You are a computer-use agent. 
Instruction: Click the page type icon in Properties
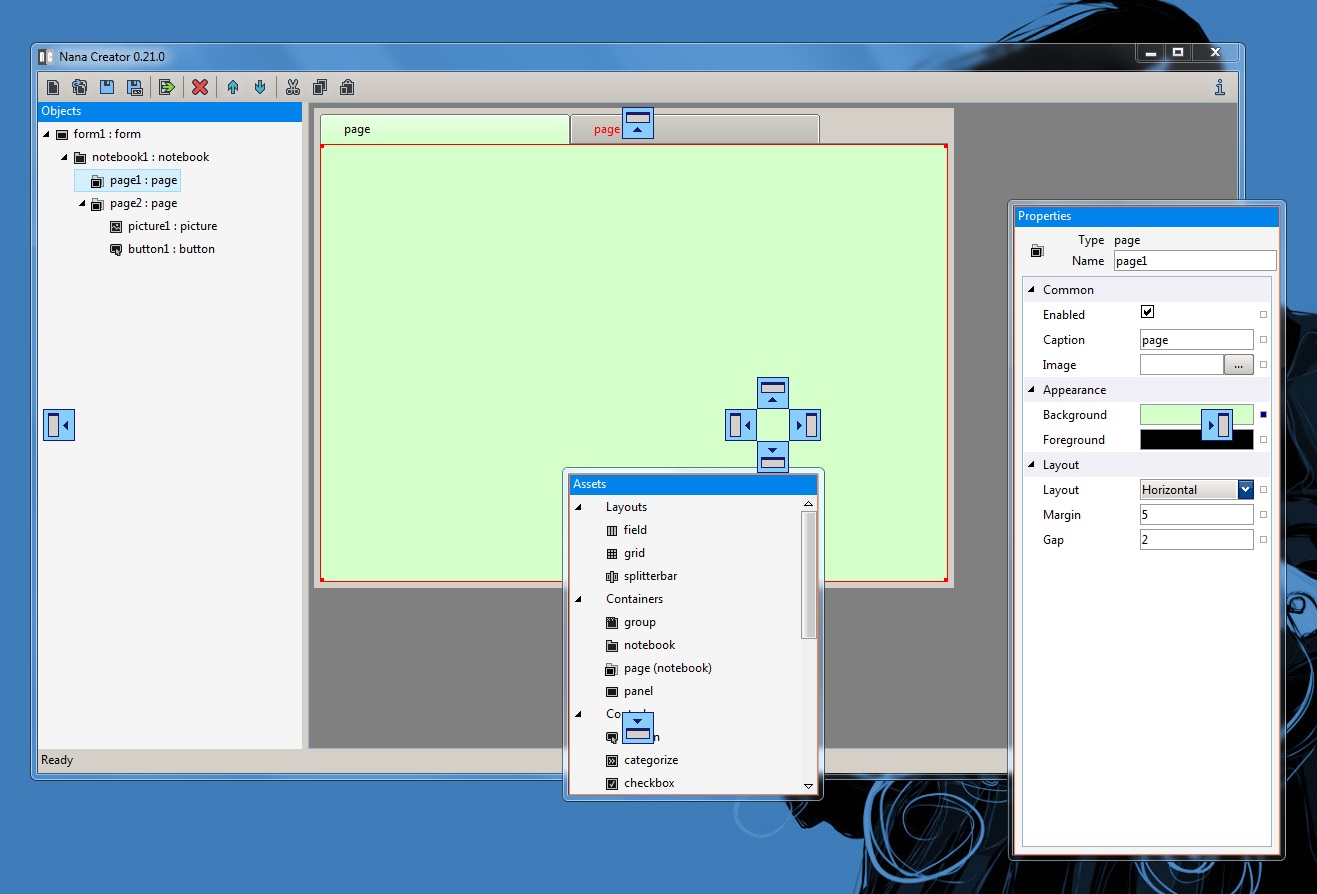click(1037, 251)
